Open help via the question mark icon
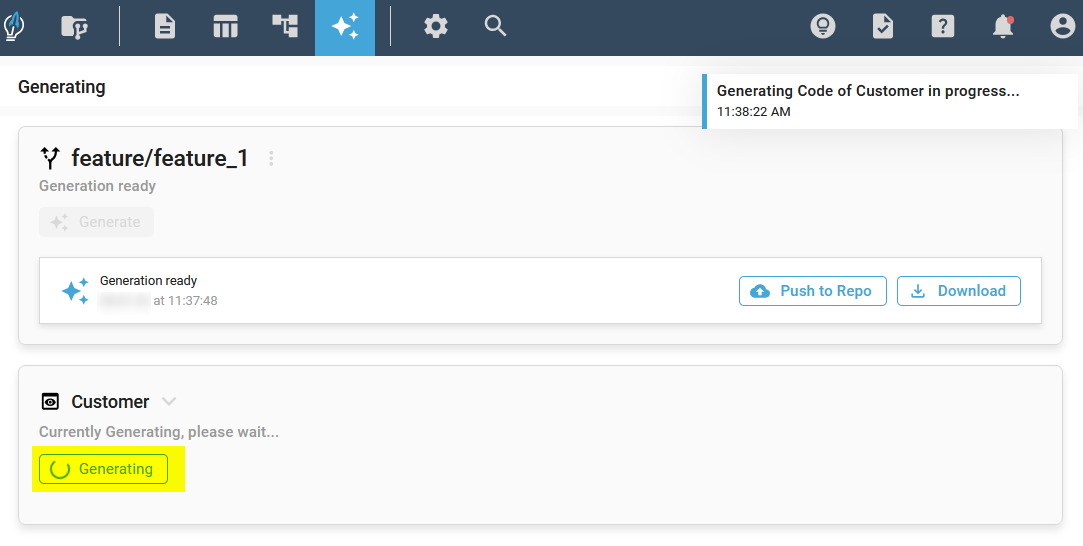Screen dimensions: 1083x546 pyautogui.click(x=943, y=27)
